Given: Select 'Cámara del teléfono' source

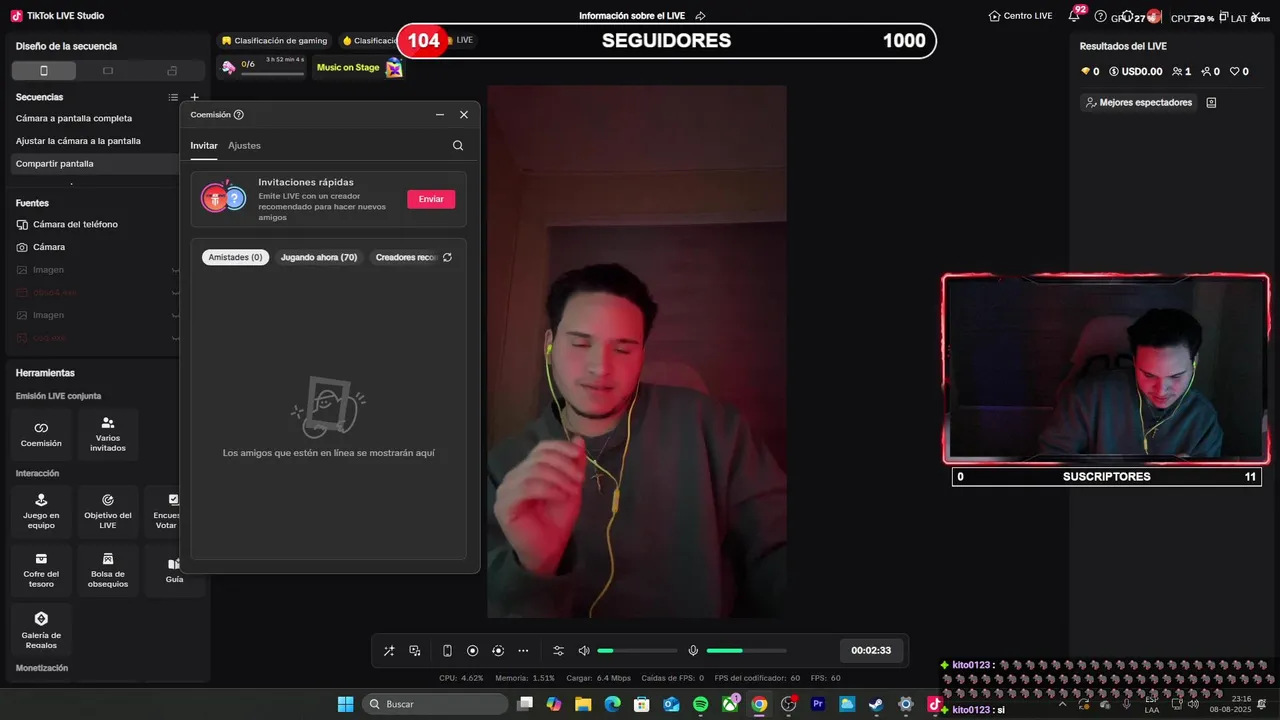Looking at the screenshot, I should pyautogui.click(x=75, y=224).
